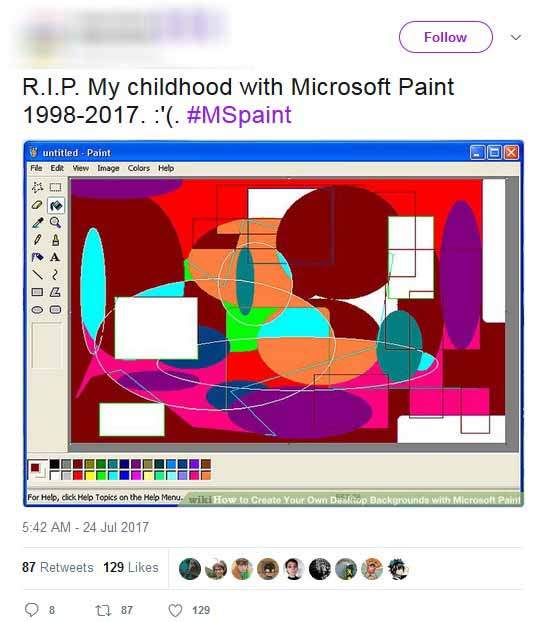Open the Image menu
The height and width of the screenshot is (622, 553).
click(108, 168)
